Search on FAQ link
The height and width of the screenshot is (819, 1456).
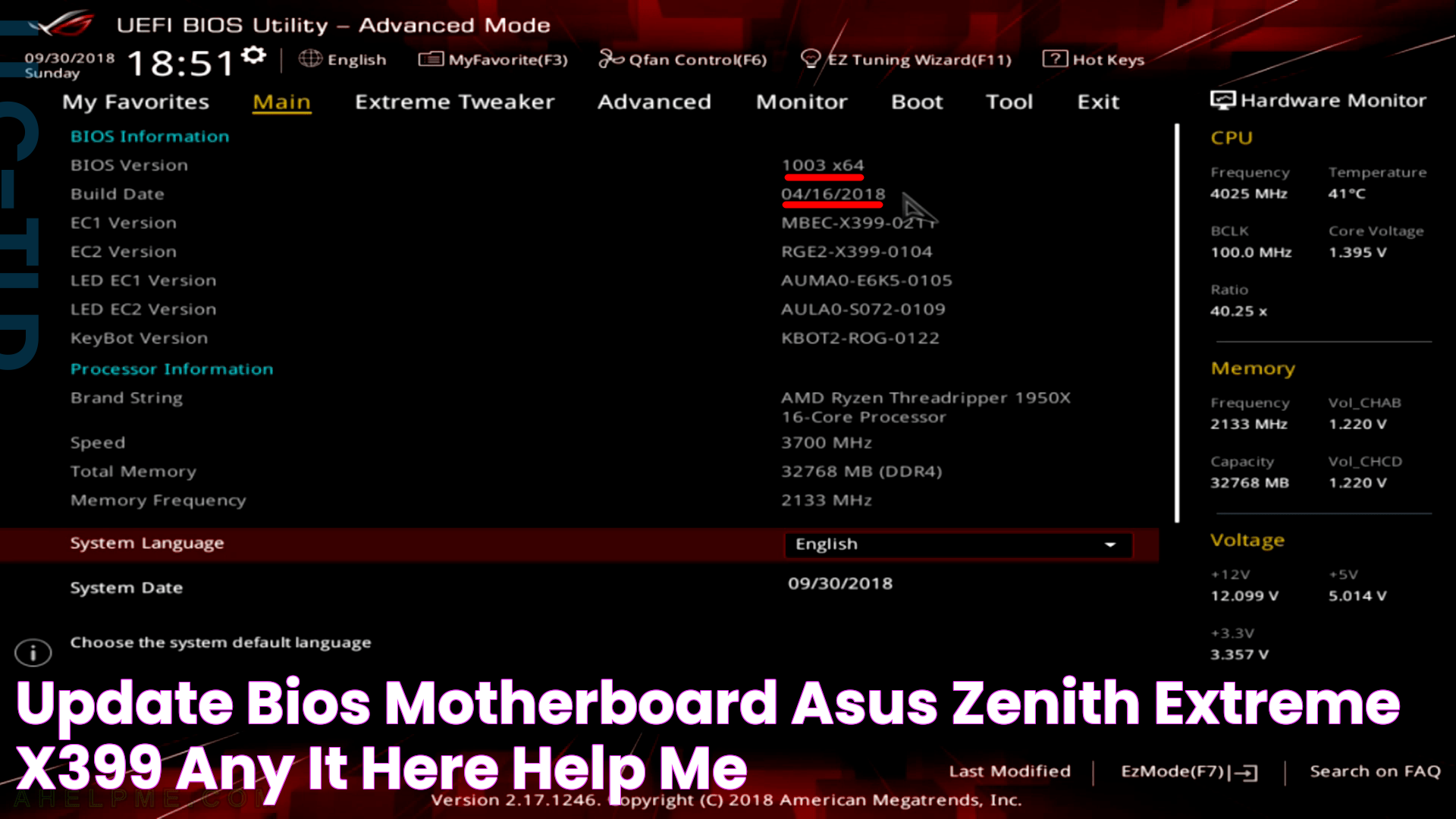click(x=1375, y=770)
